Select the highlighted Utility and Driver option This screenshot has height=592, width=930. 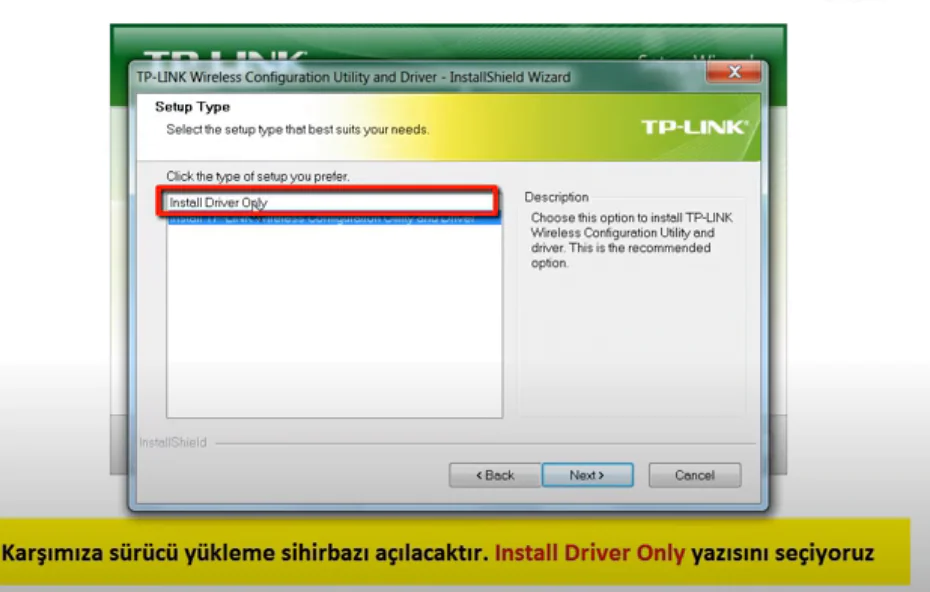pyautogui.click(x=334, y=219)
